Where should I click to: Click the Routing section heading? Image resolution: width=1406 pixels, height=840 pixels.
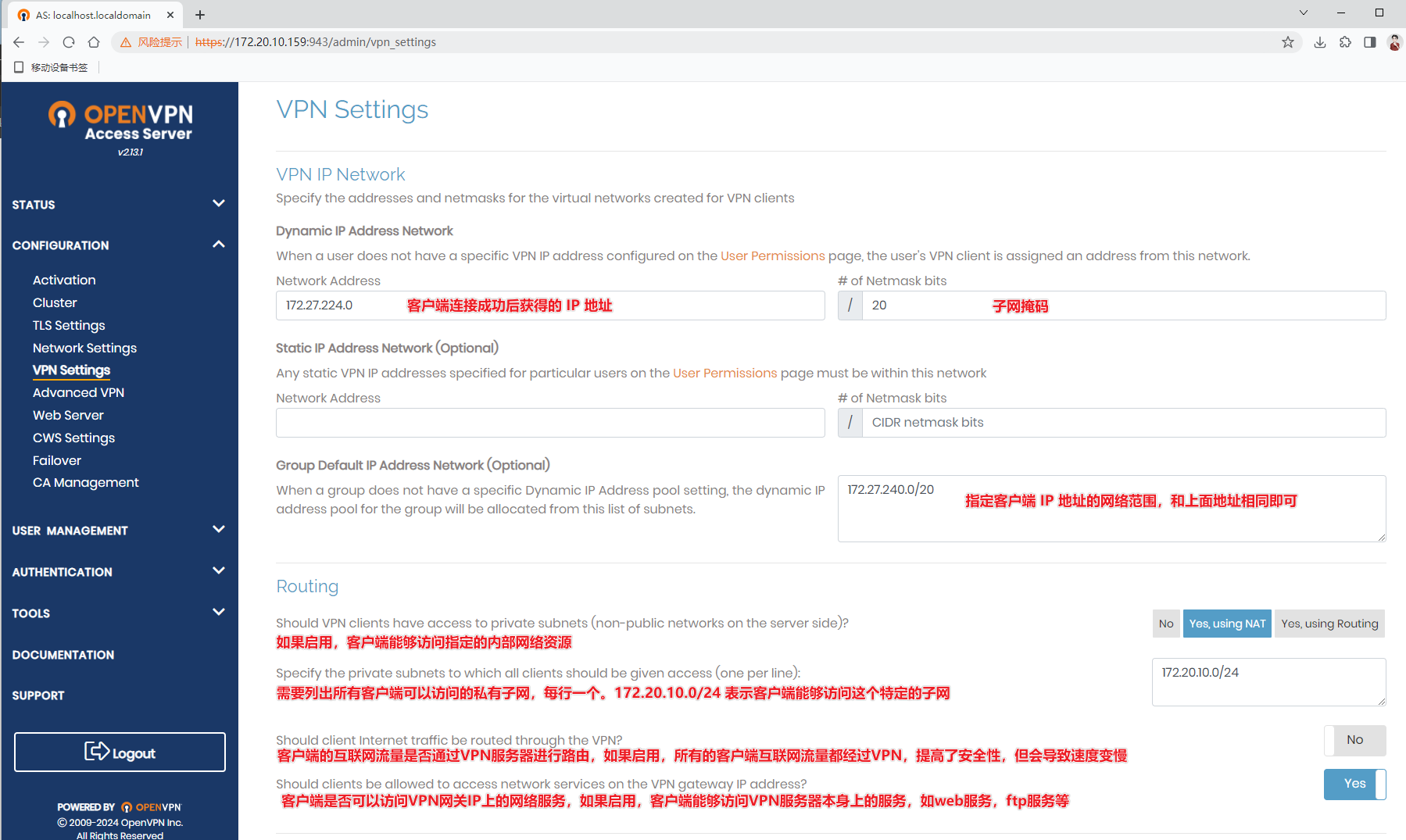pyautogui.click(x=307, y=586)
